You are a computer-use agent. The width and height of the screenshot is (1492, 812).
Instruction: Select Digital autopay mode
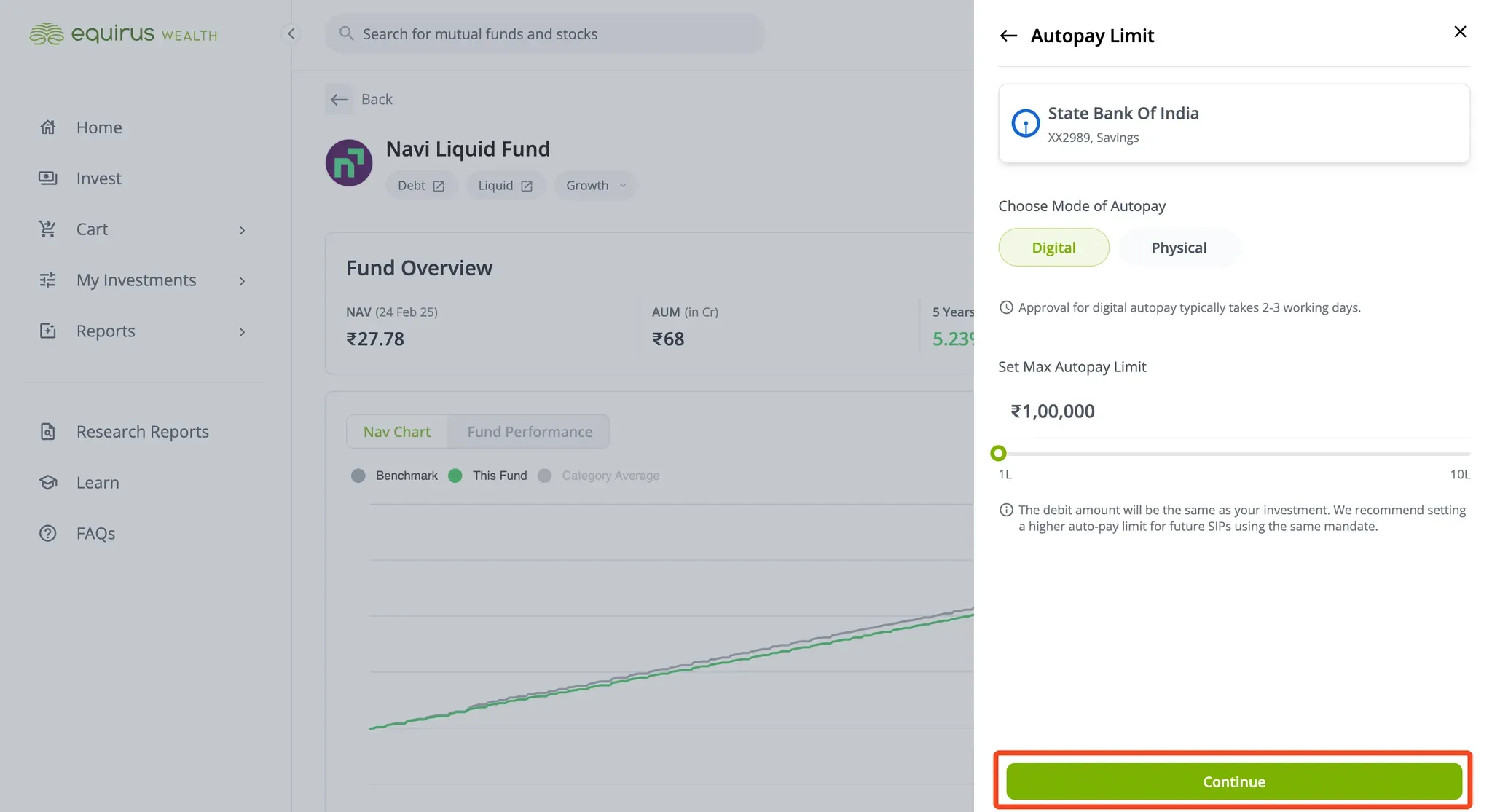pos(1053,248)
